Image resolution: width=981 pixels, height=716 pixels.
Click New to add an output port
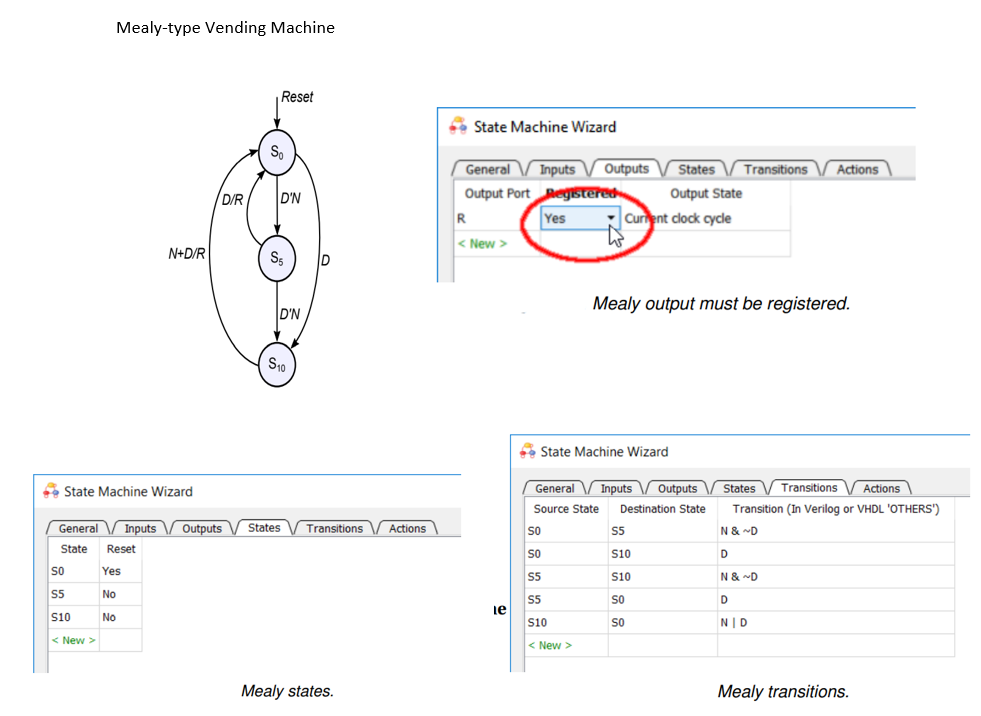click(x=482, y=243)
